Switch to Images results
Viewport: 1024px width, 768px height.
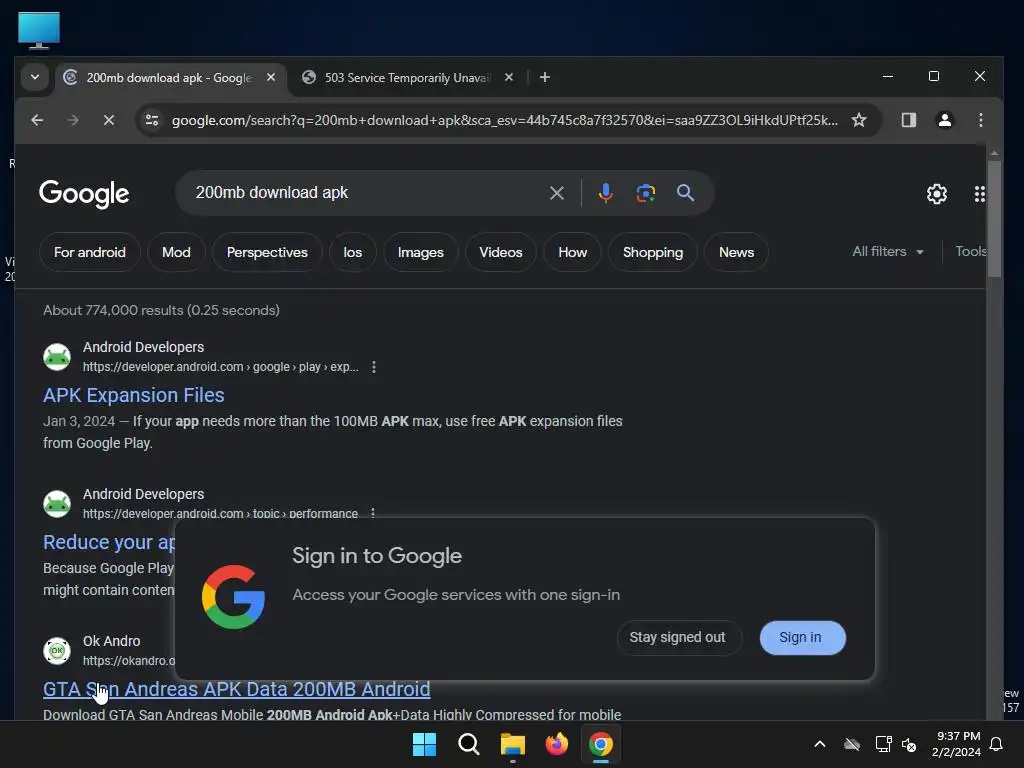tap(421, 252)
